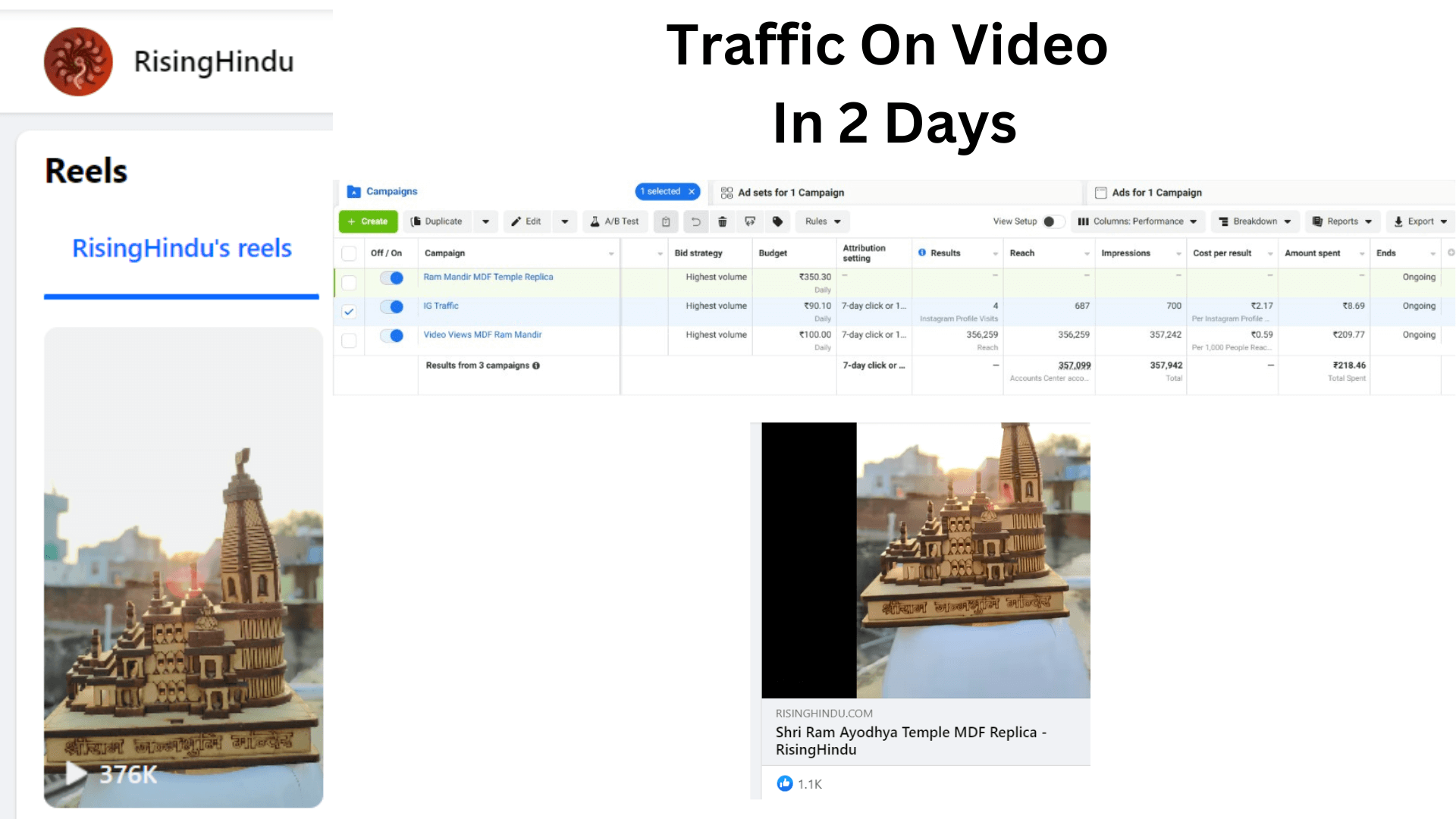Image resolution: width=1456 pixels, height=819 pixels.
Task: Open the Columns: Performance dropdown
Action: coord(1137,221)
